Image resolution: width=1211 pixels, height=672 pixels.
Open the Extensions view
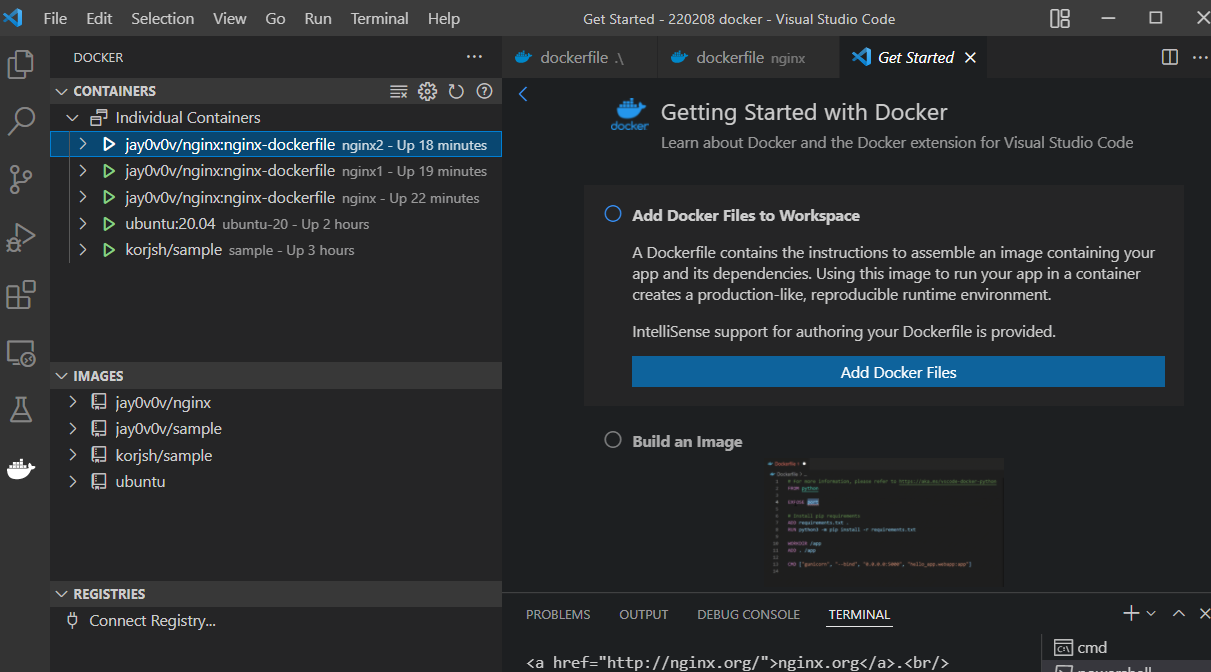[x=21, y=296]
